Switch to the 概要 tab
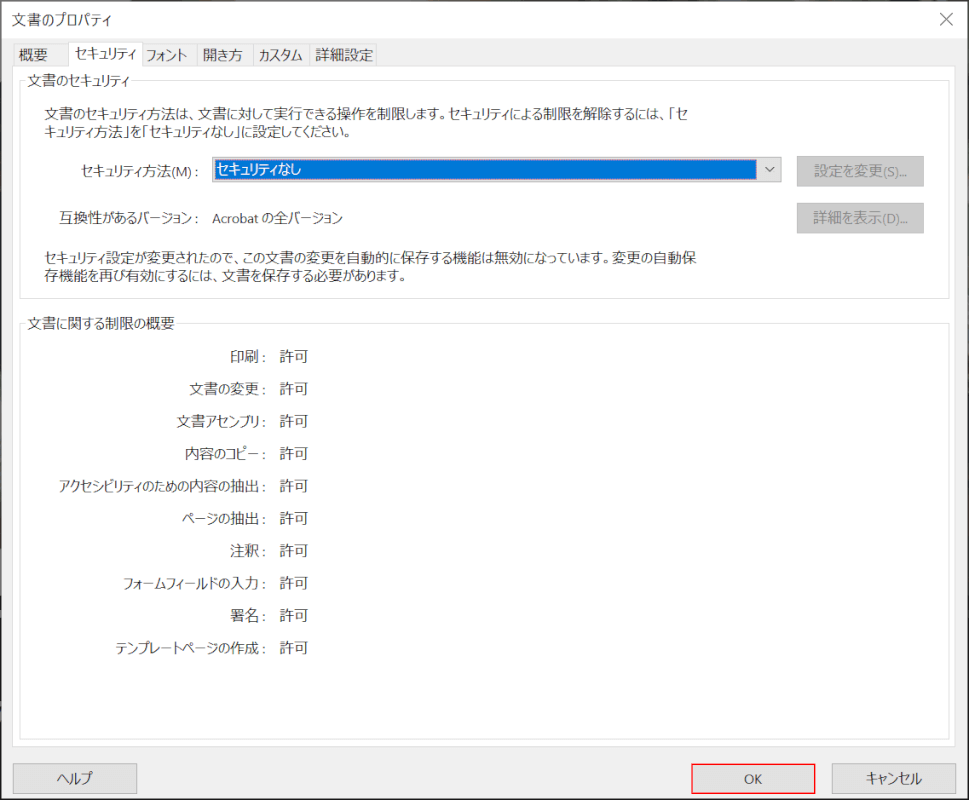Screen dimensions: 969x800 (x=33, y=56)
